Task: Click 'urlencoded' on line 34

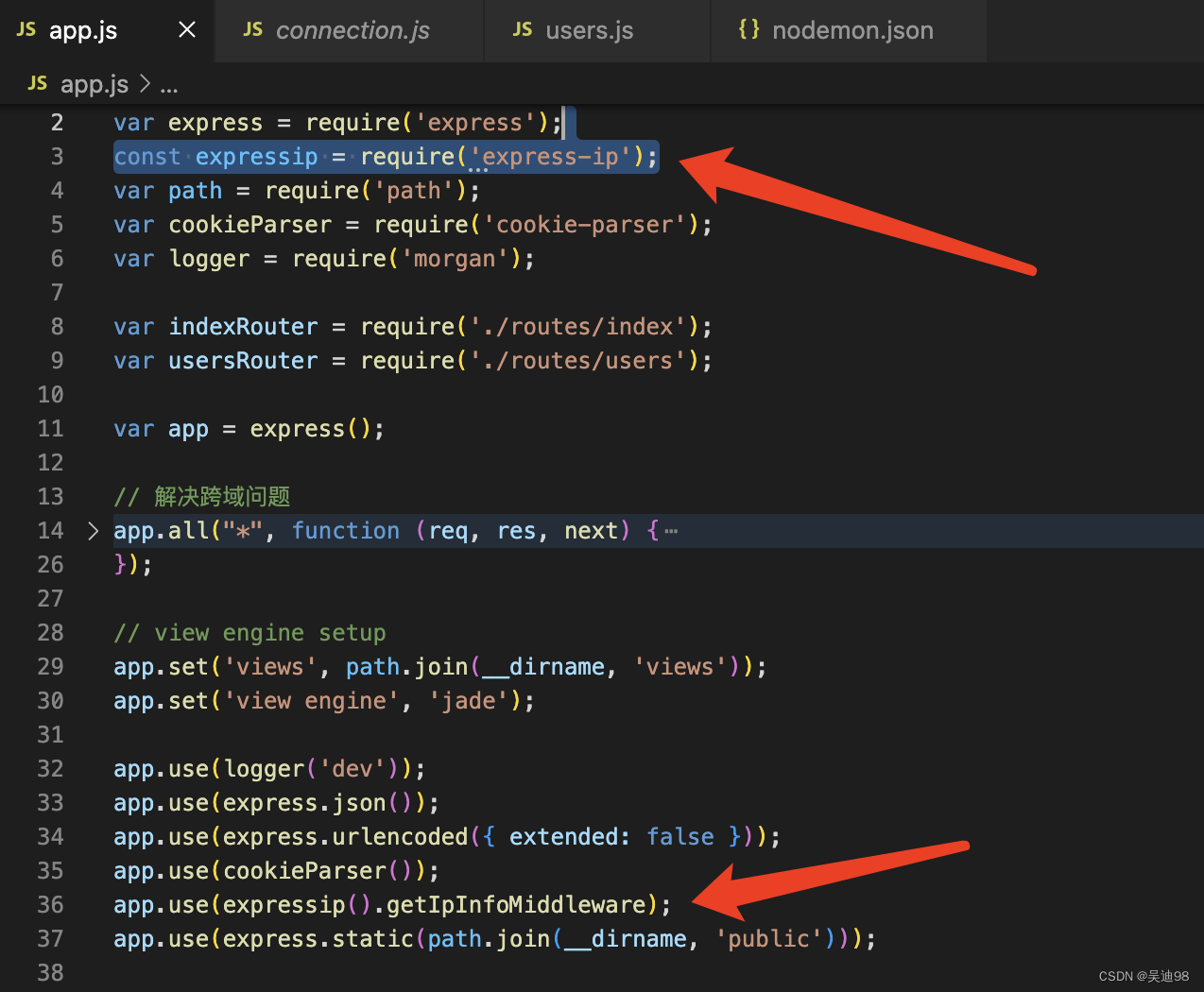Action: click(400, 837)
